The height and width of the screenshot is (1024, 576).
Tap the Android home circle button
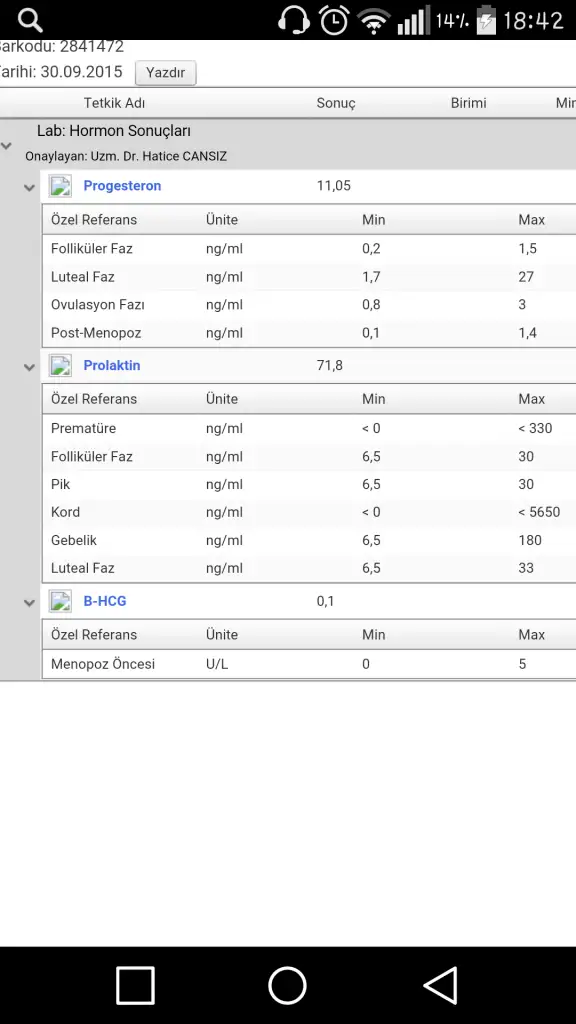287,985
